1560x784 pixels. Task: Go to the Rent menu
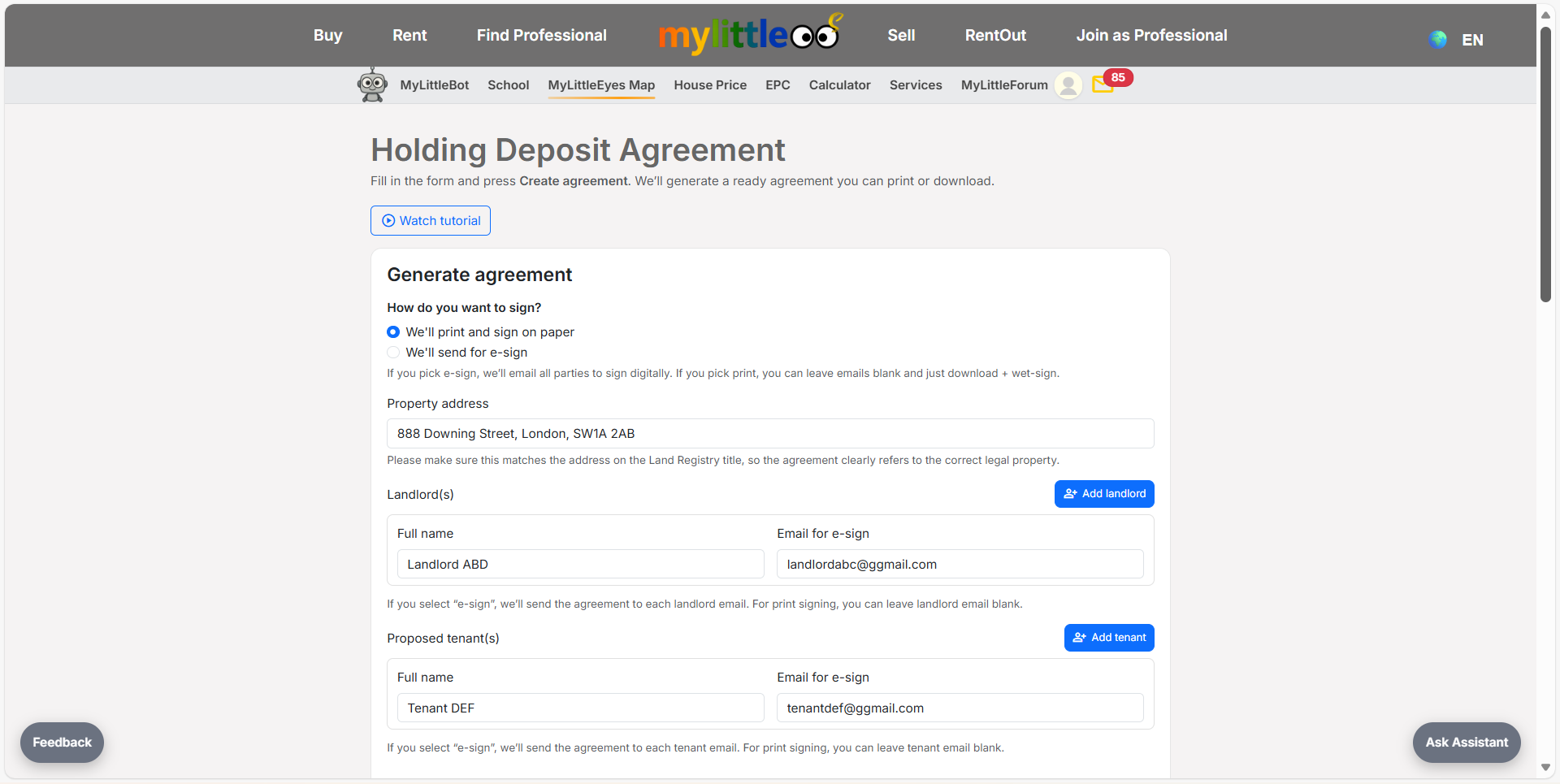(x=409, y=35)
